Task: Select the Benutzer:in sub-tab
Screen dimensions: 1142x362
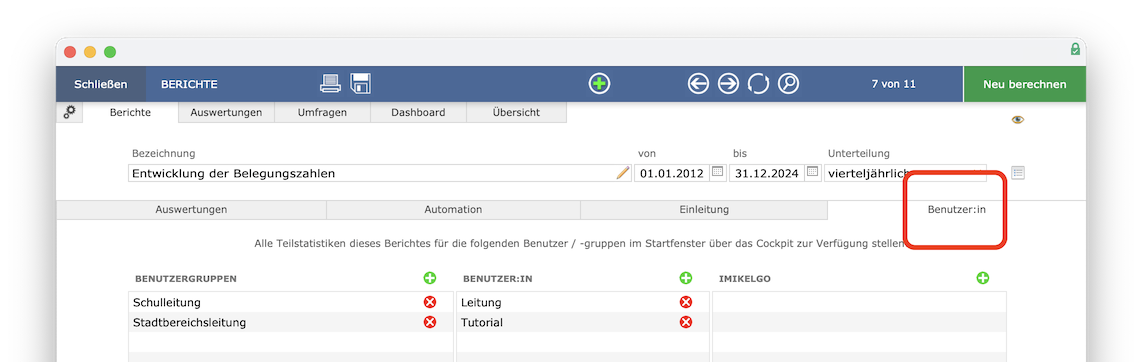Action: click(x=956, y=210)
